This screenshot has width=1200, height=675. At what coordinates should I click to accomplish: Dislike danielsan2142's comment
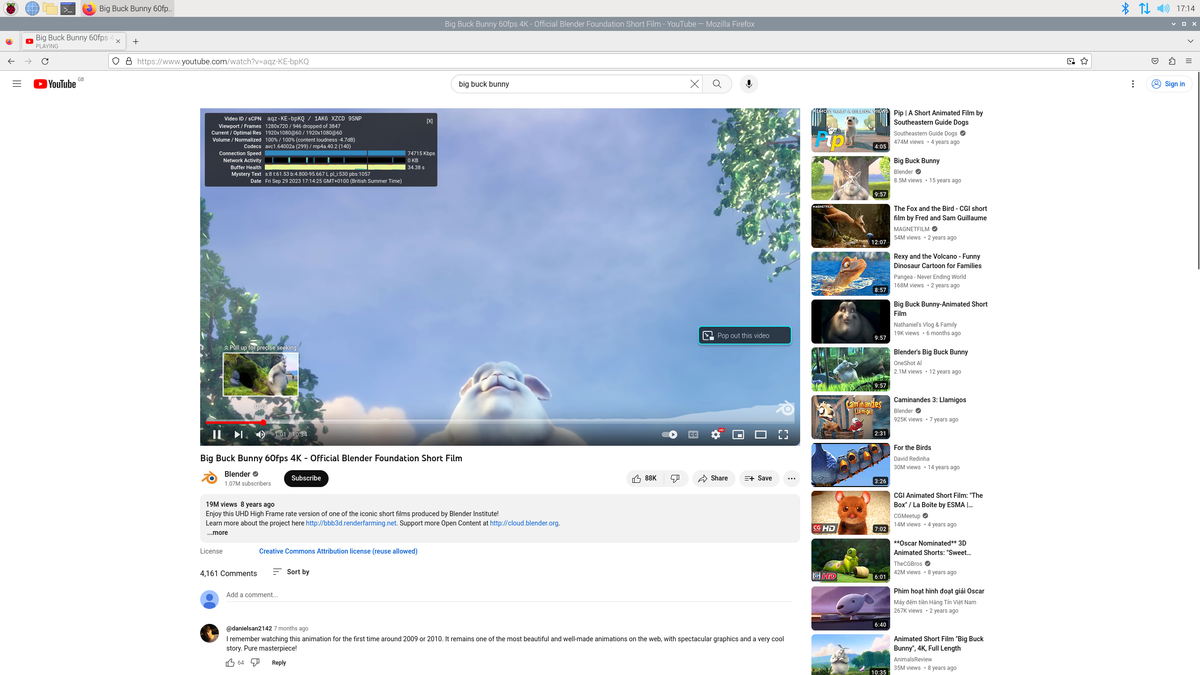pos(255,662)
